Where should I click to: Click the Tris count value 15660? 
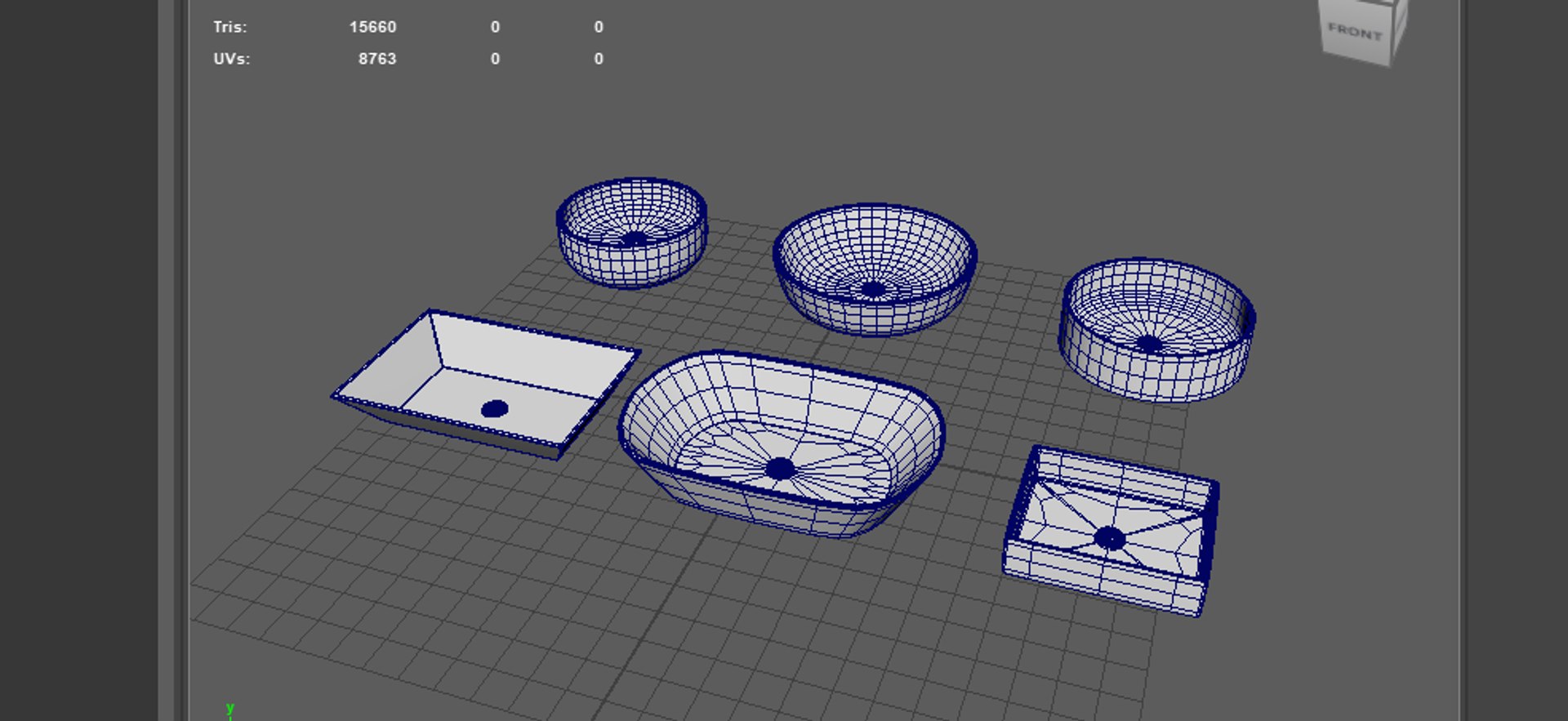coord(372,27)
